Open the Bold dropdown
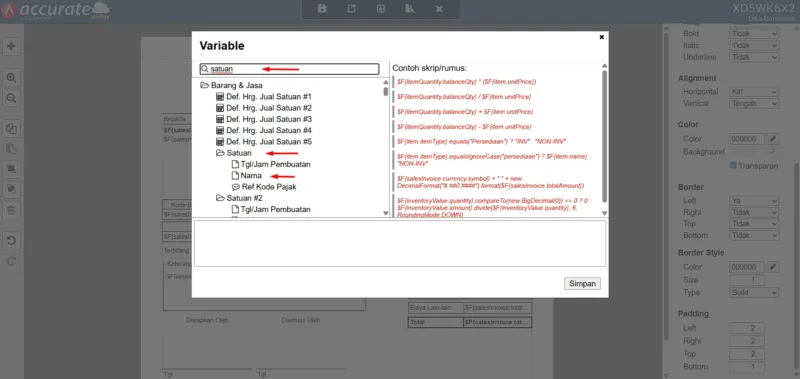Image resolution: width=800 pixels, height=379 pixels. coord(754,34)
